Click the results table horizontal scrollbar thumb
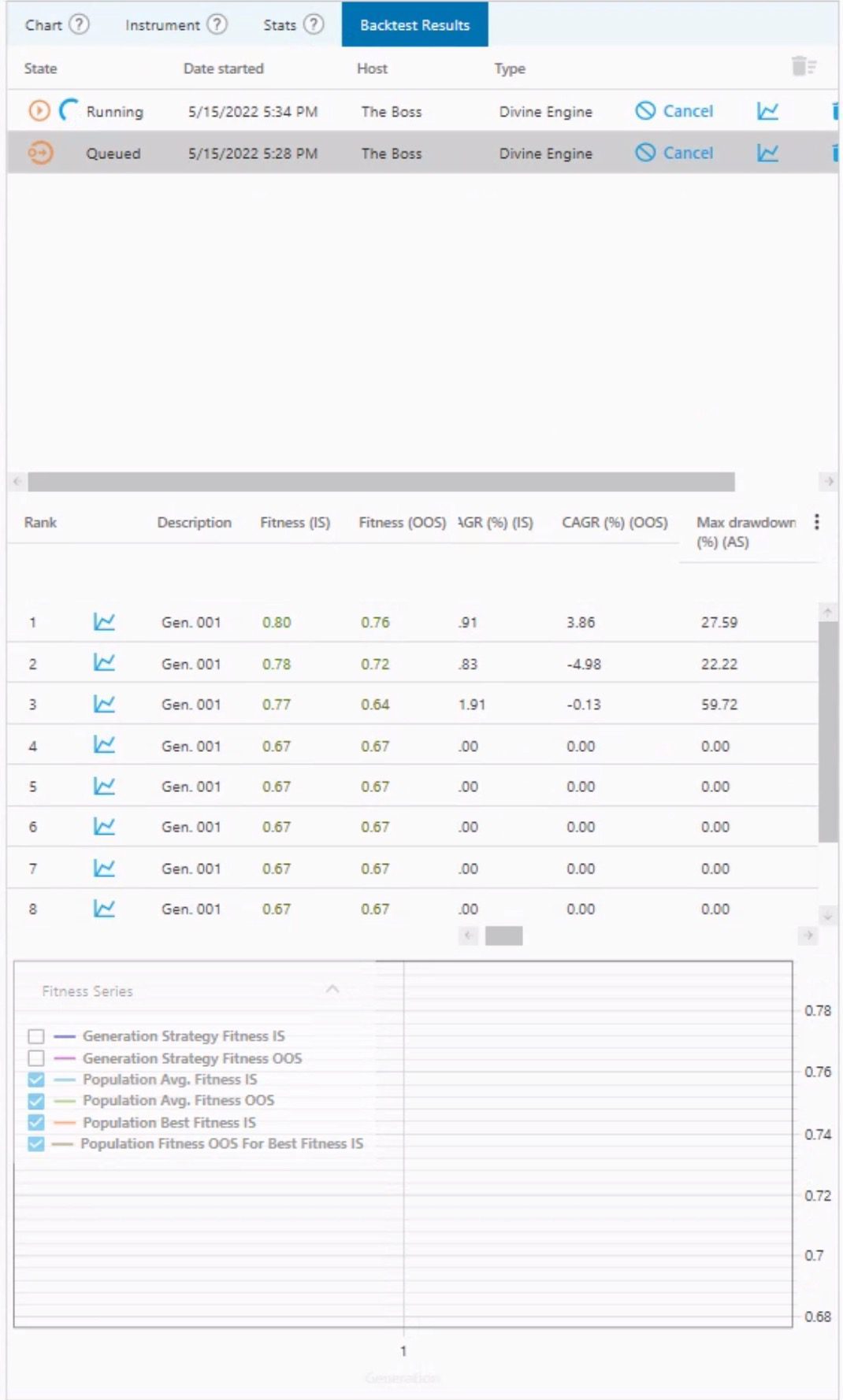843x1400 pixels. (503, 935)
